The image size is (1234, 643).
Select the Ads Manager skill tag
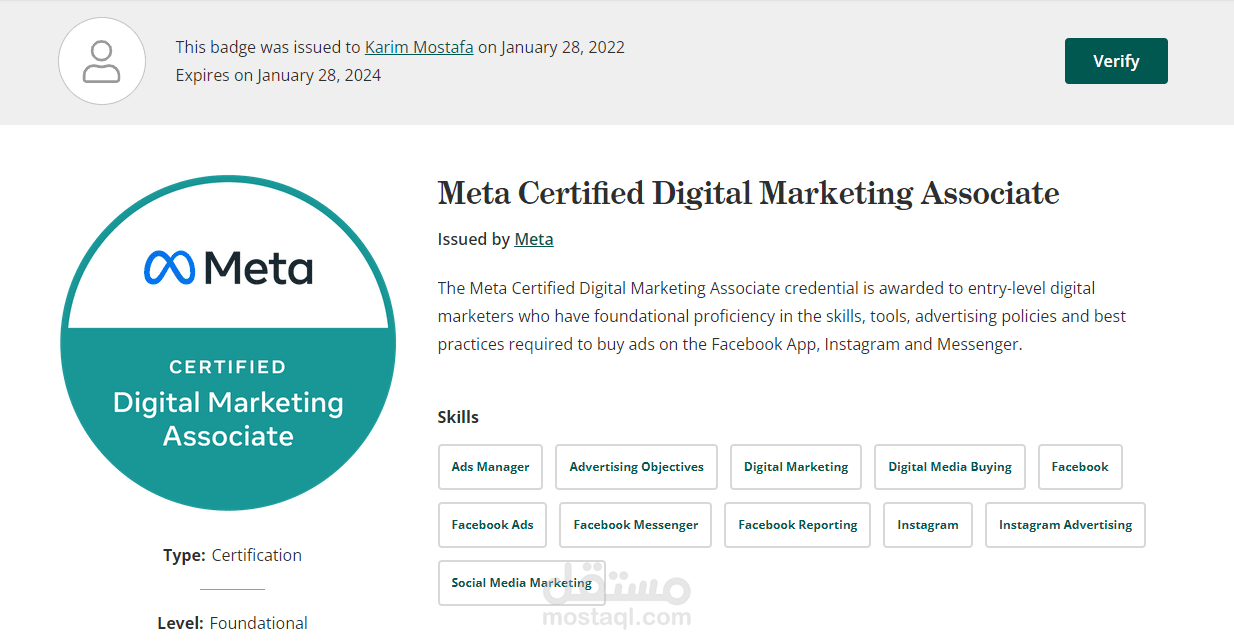(x=490, y=467)
